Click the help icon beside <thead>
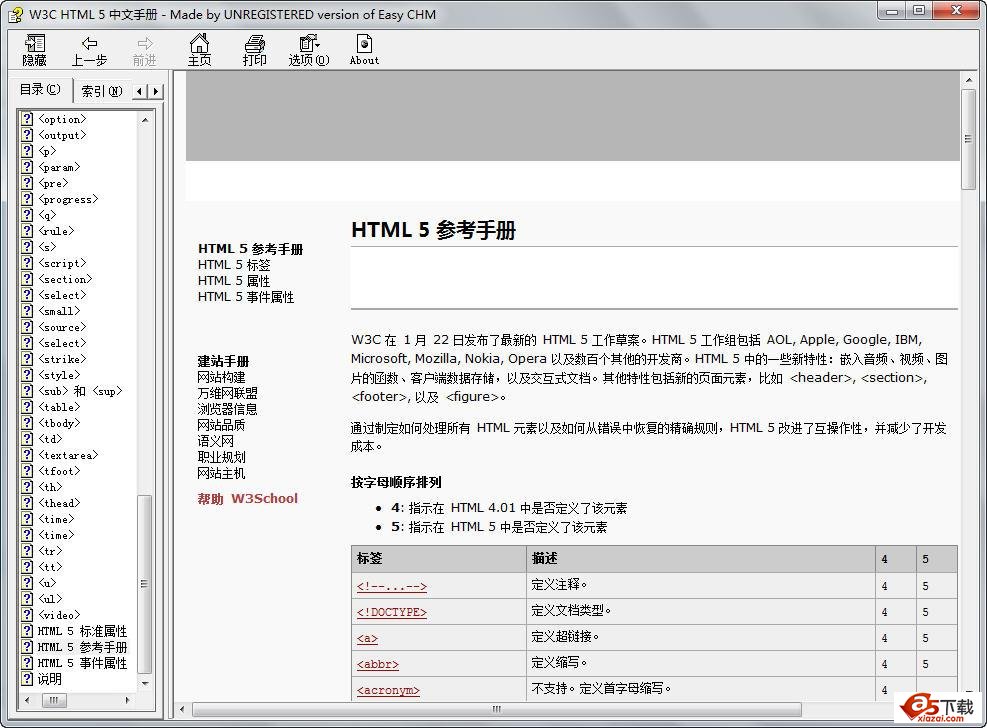Viewport: 987px width, 728px height. tap(27, 503)
